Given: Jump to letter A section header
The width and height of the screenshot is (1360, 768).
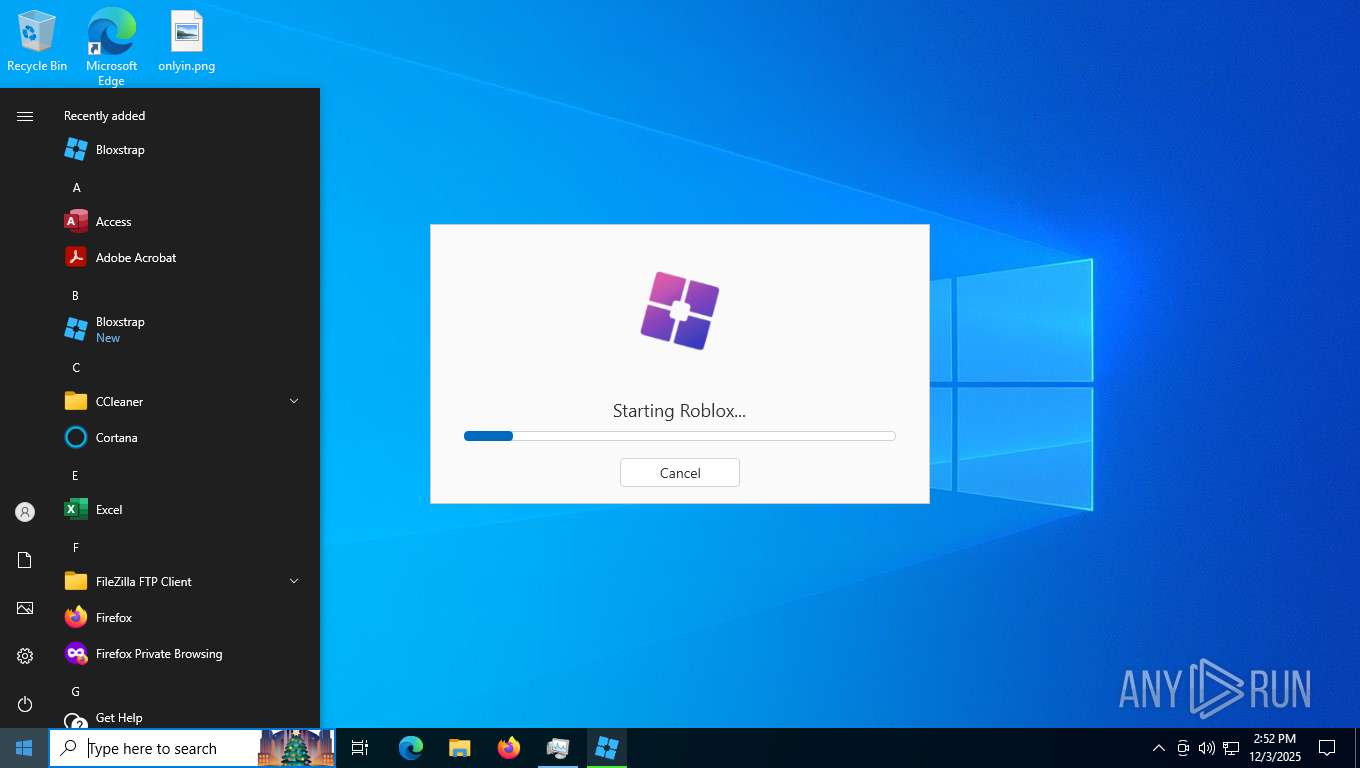Looking at the screenshot, I should pyautogui.click(x=76, y=188).
